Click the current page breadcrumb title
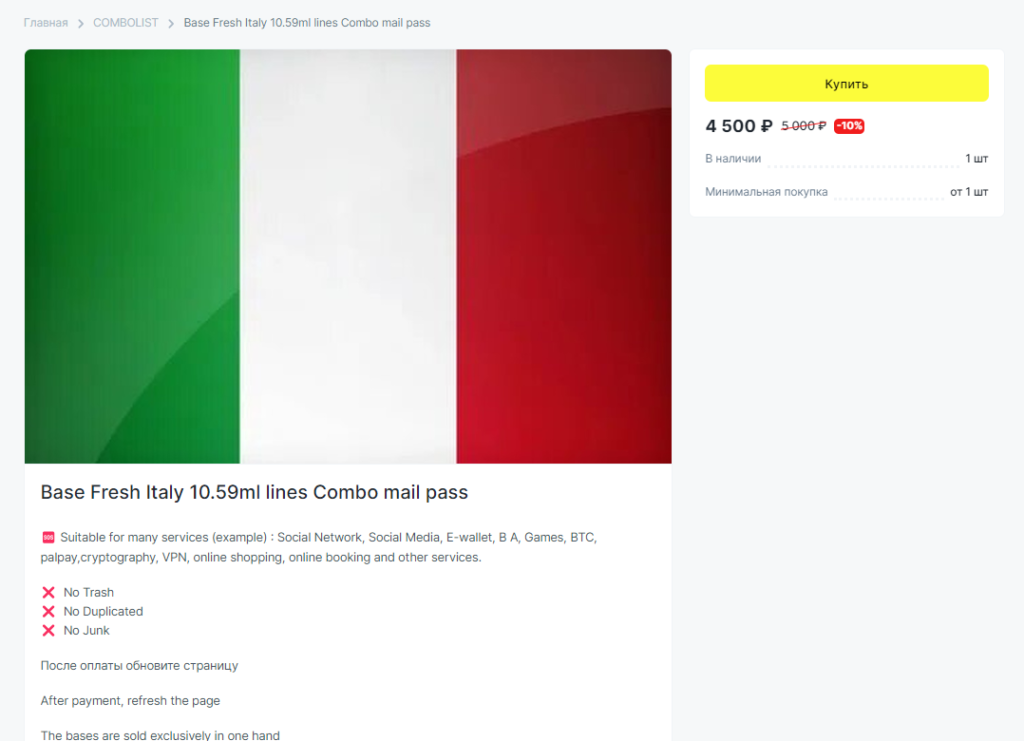 pos(307,23)
